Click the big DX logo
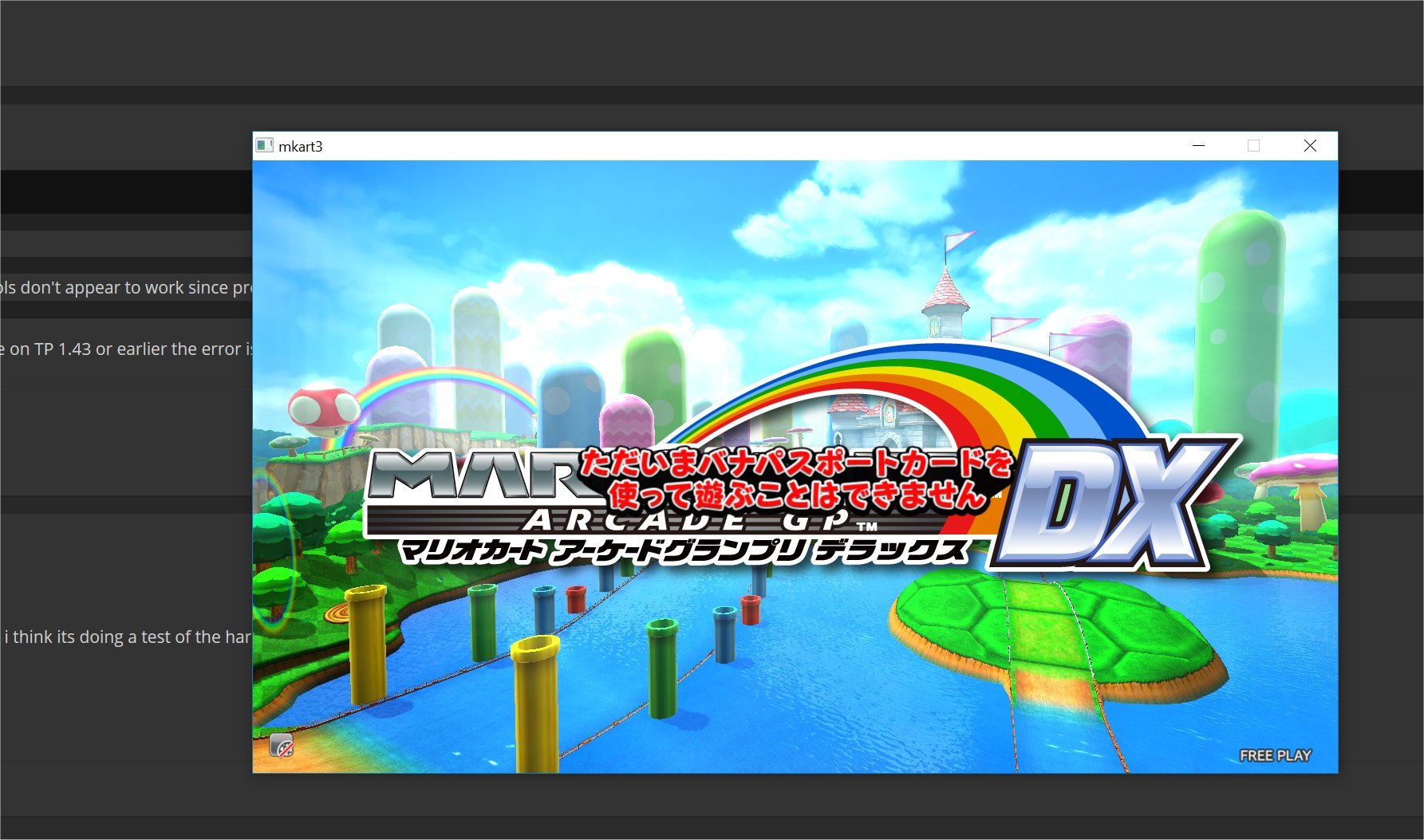The height and width of the screenshot is (840, 1424). [x=1112, y=504]
